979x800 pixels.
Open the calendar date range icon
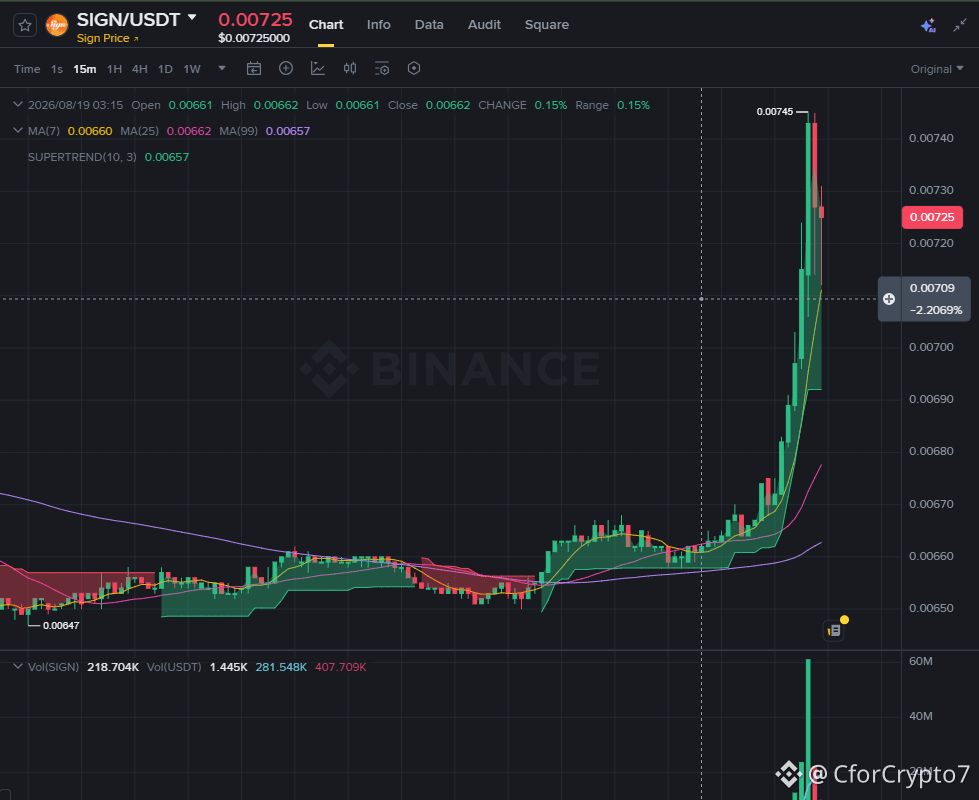click(x=254, y=69)
